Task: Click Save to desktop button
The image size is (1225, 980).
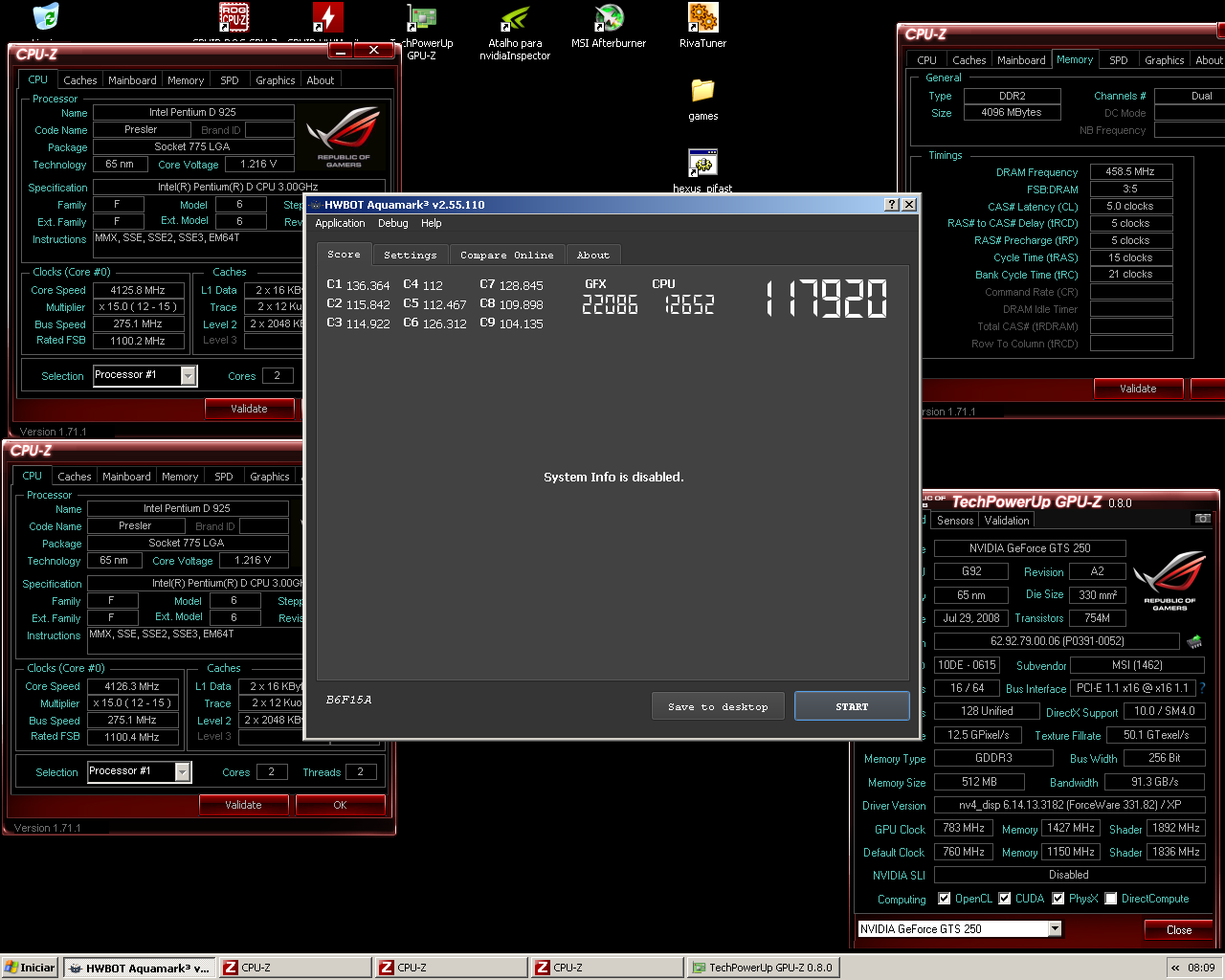Action: coord(719,706)
